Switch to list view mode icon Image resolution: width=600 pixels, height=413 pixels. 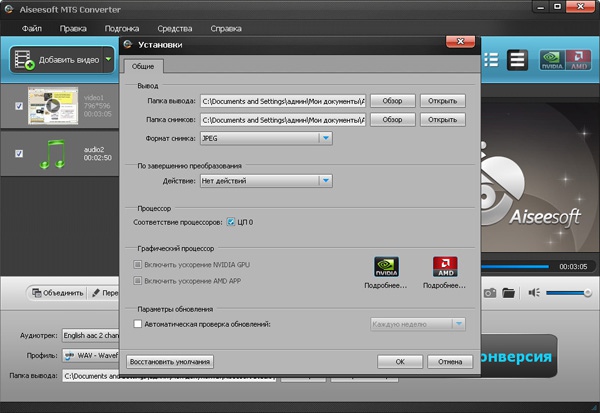click(491, 60)
